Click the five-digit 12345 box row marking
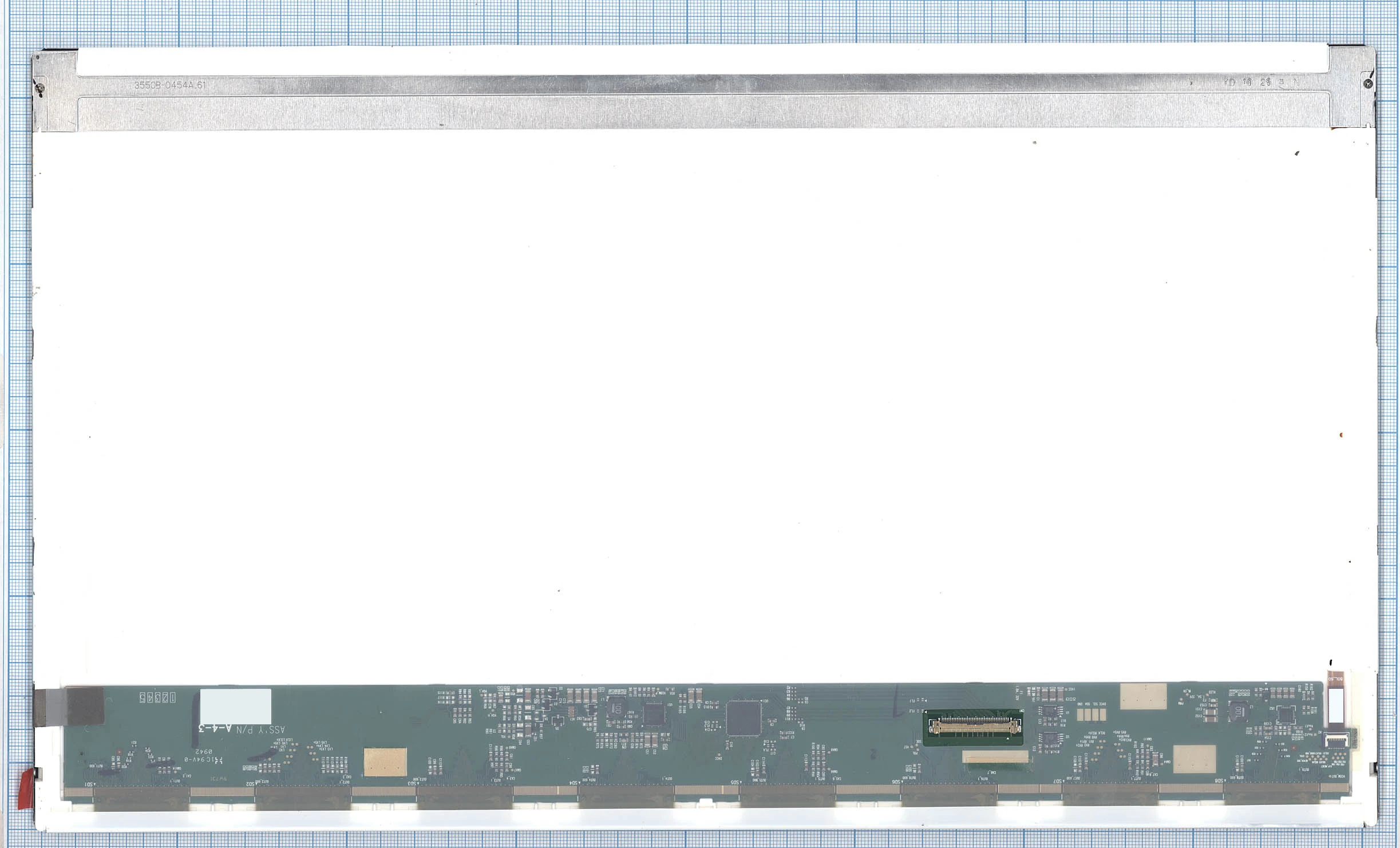 (x=157, y=697)
